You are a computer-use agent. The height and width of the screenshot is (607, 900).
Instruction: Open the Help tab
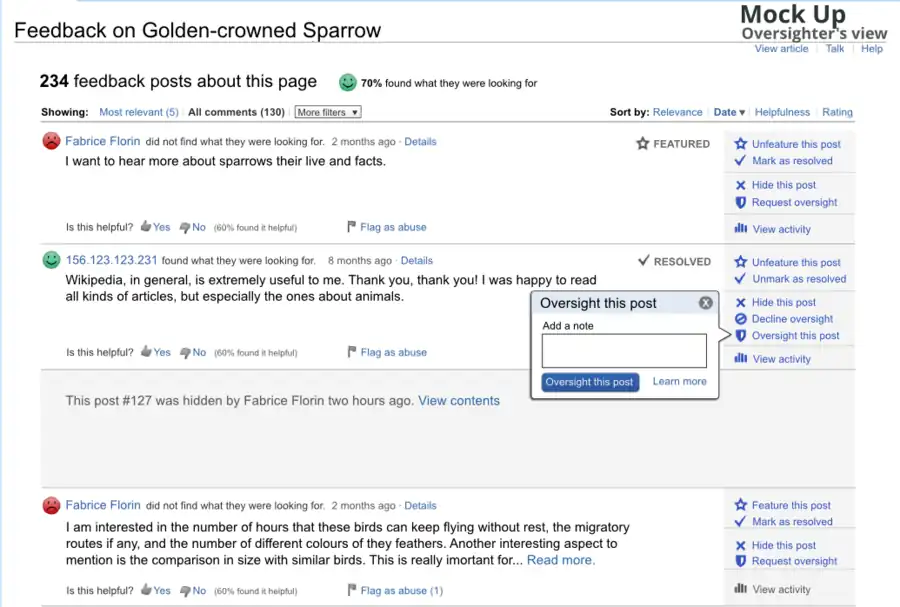pyautogui.click(x=871, y=48)
